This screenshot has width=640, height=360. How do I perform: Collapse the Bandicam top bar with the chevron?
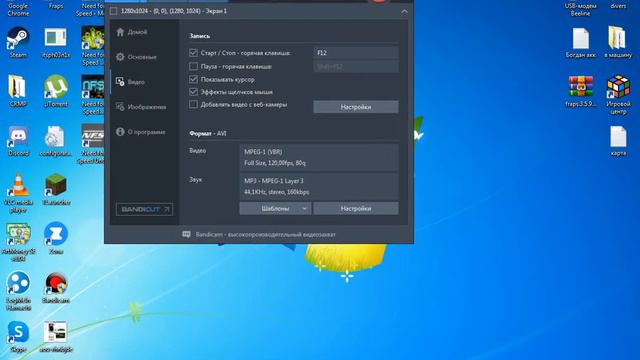coord(404,11)
